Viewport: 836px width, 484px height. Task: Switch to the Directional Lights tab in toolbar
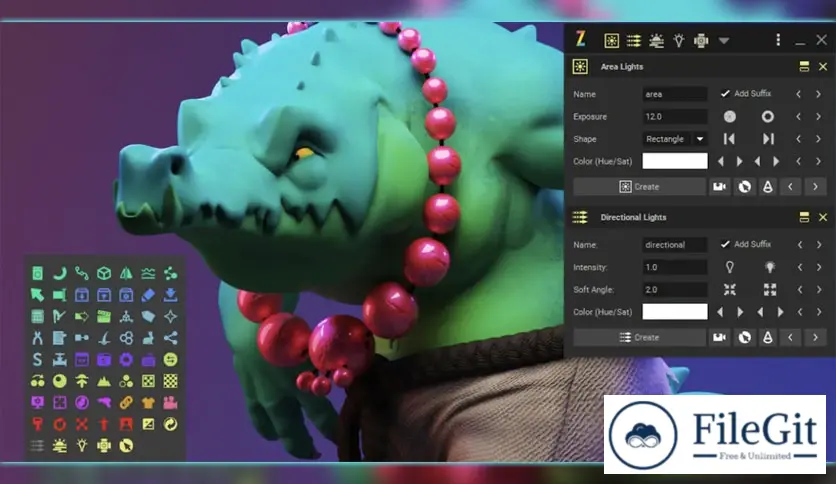coord(634,40)
